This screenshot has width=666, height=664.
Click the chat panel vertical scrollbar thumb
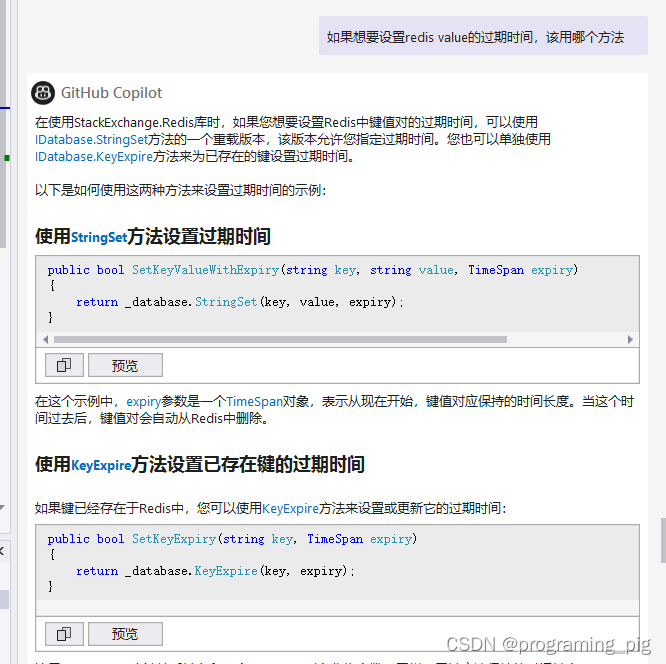(x=663, y=540)
